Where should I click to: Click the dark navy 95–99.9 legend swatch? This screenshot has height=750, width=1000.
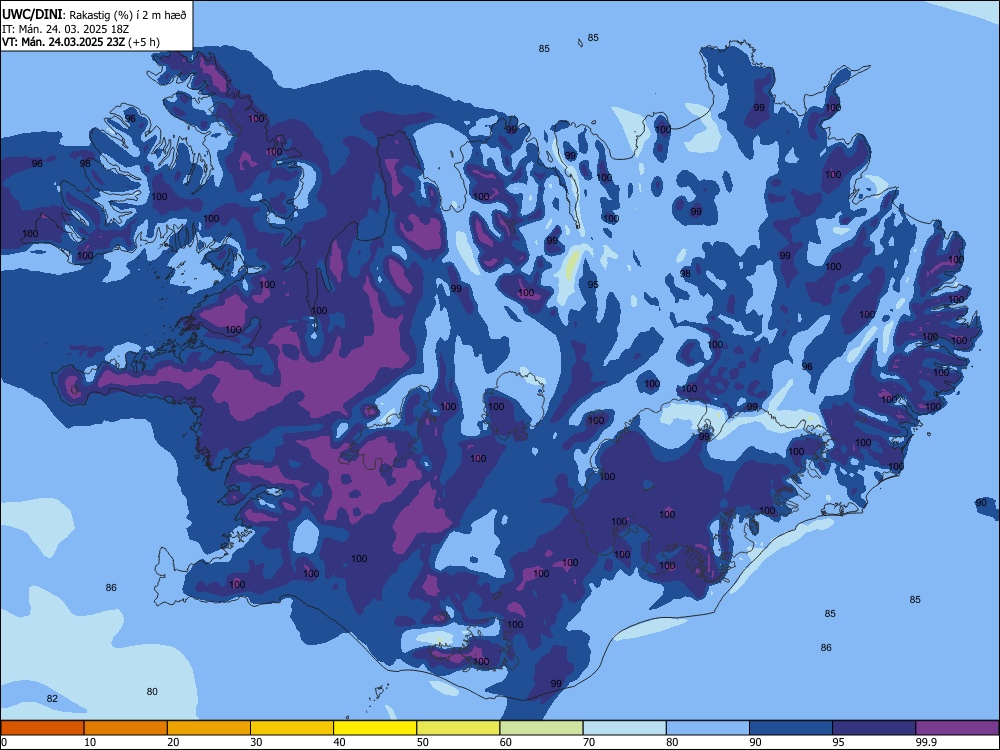pyautogui.click(x=874, y=728)
